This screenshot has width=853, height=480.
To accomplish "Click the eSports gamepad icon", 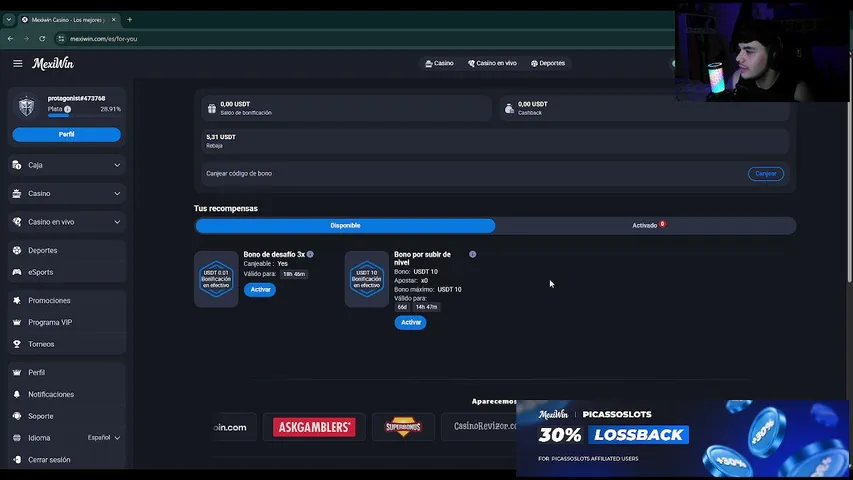I will [17, 272].
